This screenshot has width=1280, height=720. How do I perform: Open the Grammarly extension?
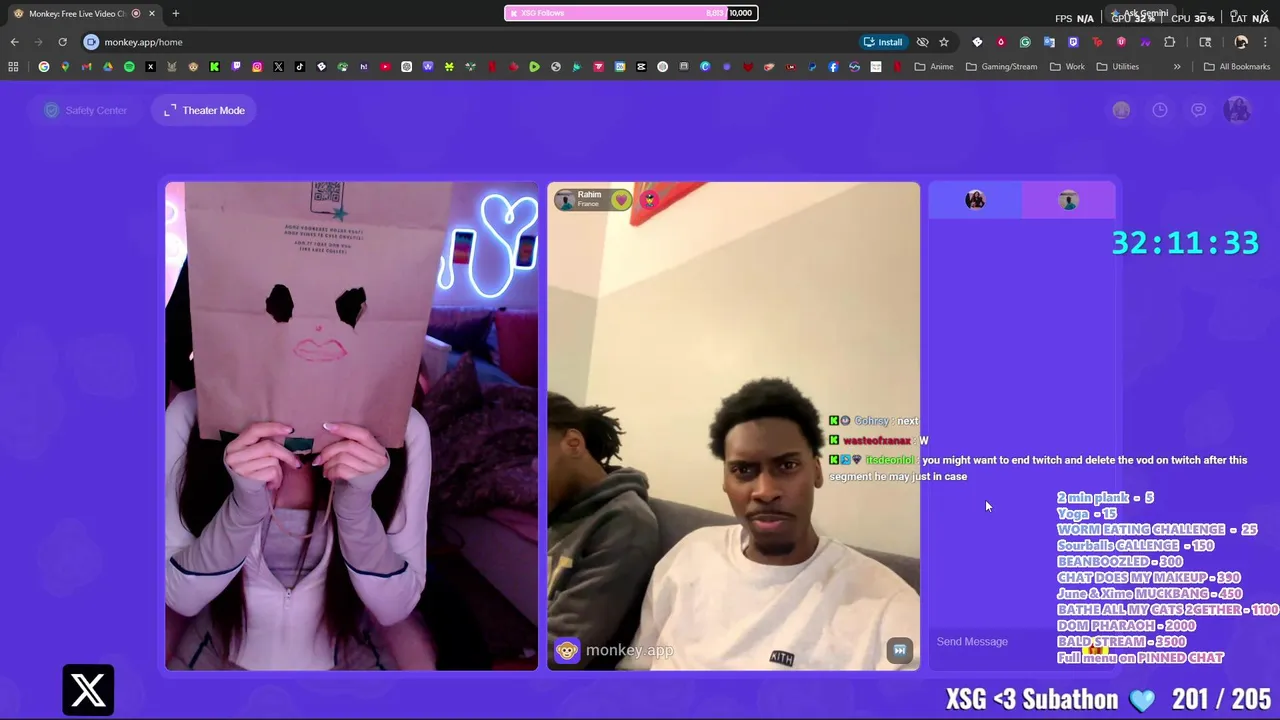(1025, 42)
